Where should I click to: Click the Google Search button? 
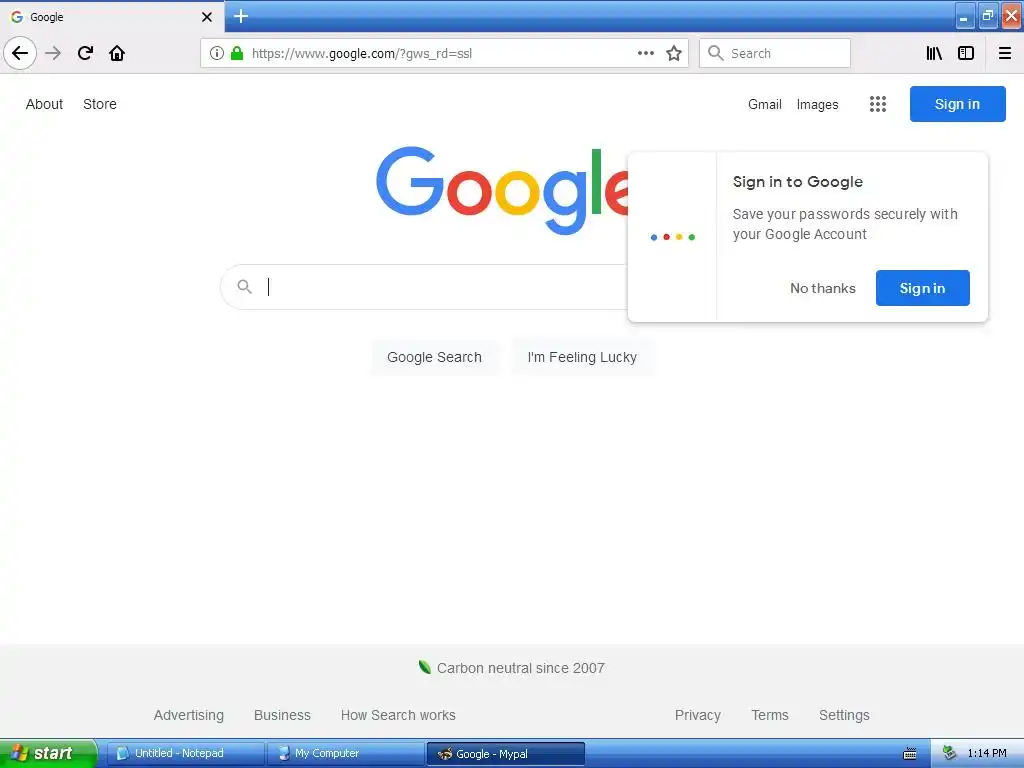(434, 357)
